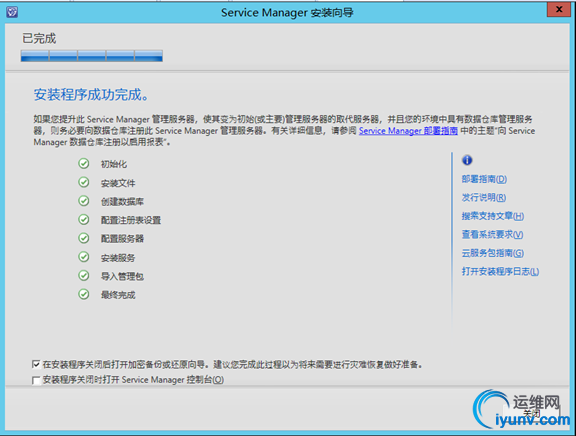Click the 导入管理包 step label
This screenshot has width=576, height=436.
[x=122, y=276]
